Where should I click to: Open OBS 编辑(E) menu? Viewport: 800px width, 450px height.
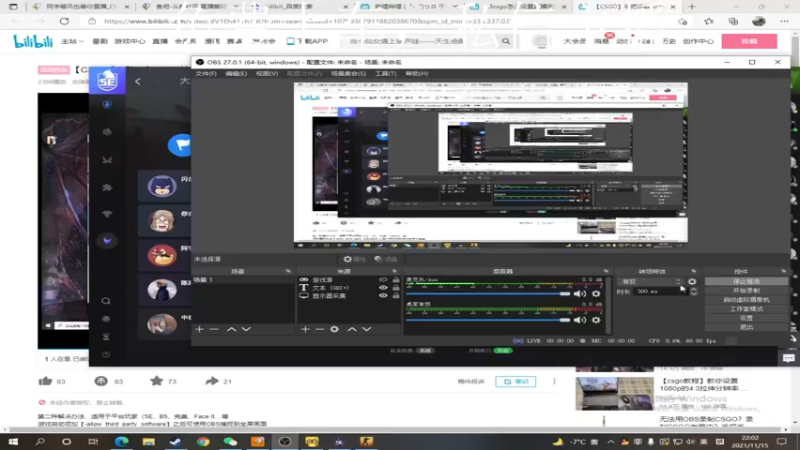point(236,73)
